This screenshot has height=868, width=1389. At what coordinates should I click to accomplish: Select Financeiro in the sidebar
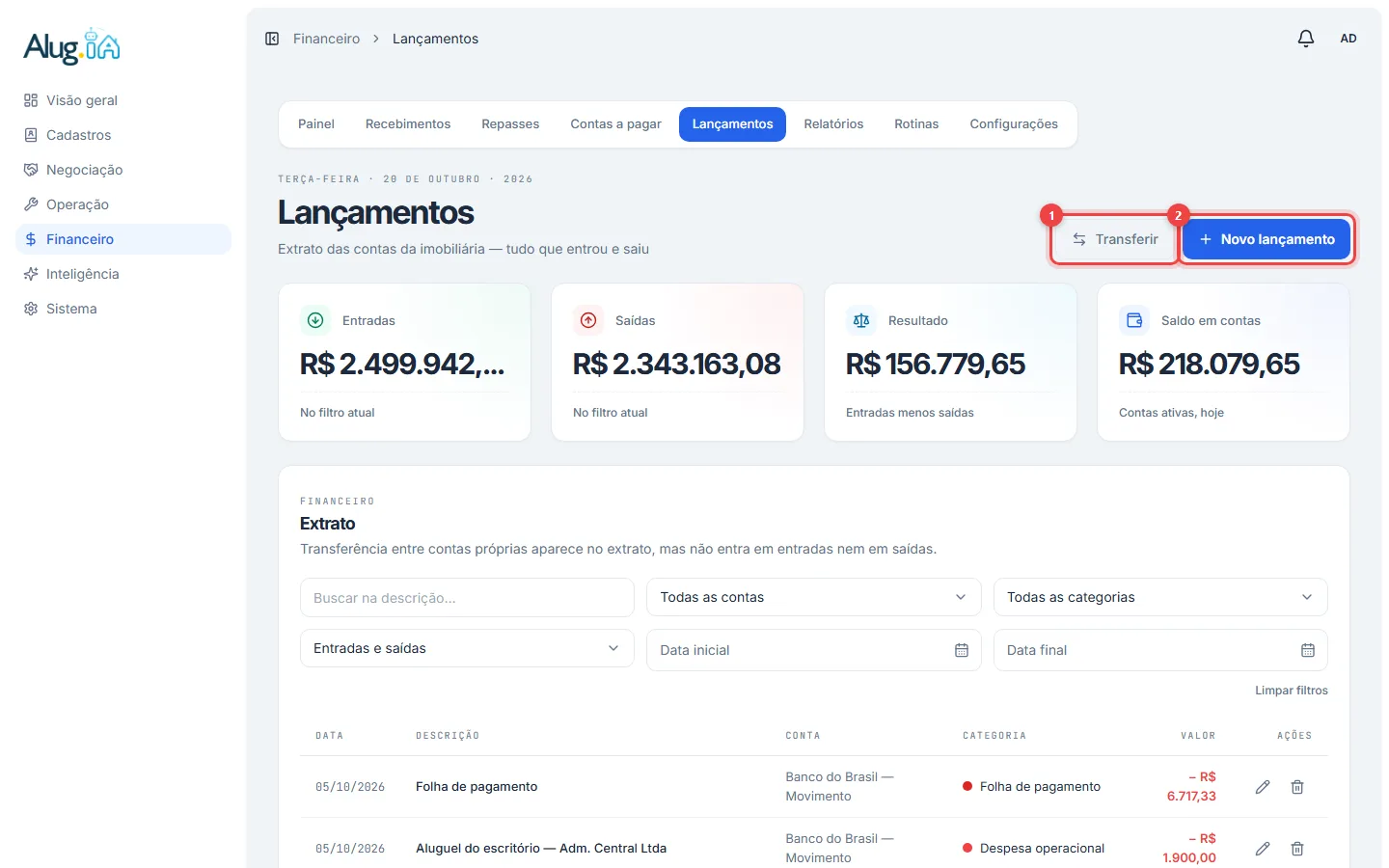tap(123, 239)
